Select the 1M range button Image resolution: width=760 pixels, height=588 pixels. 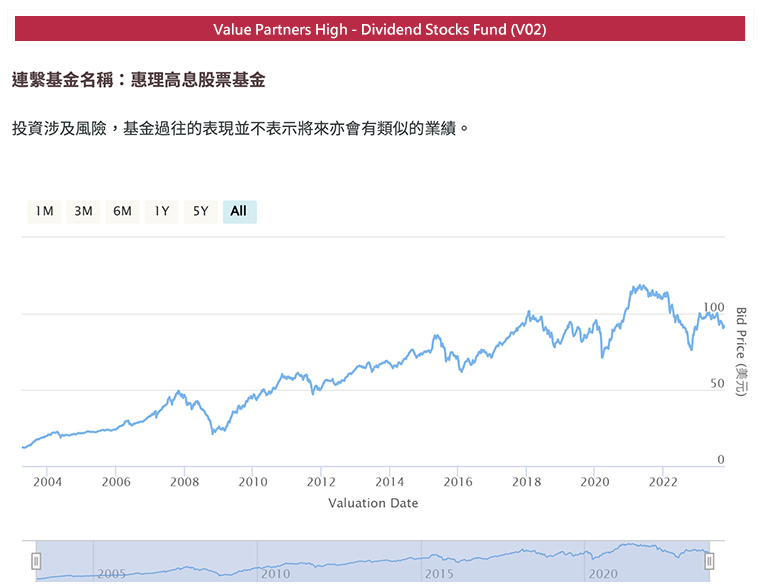[44, 212]
